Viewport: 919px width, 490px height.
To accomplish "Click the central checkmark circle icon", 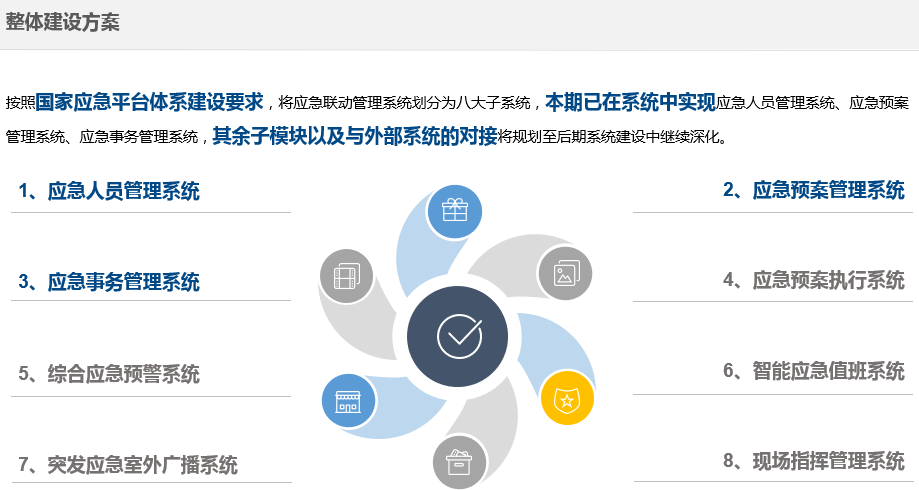I will (458, 336).
